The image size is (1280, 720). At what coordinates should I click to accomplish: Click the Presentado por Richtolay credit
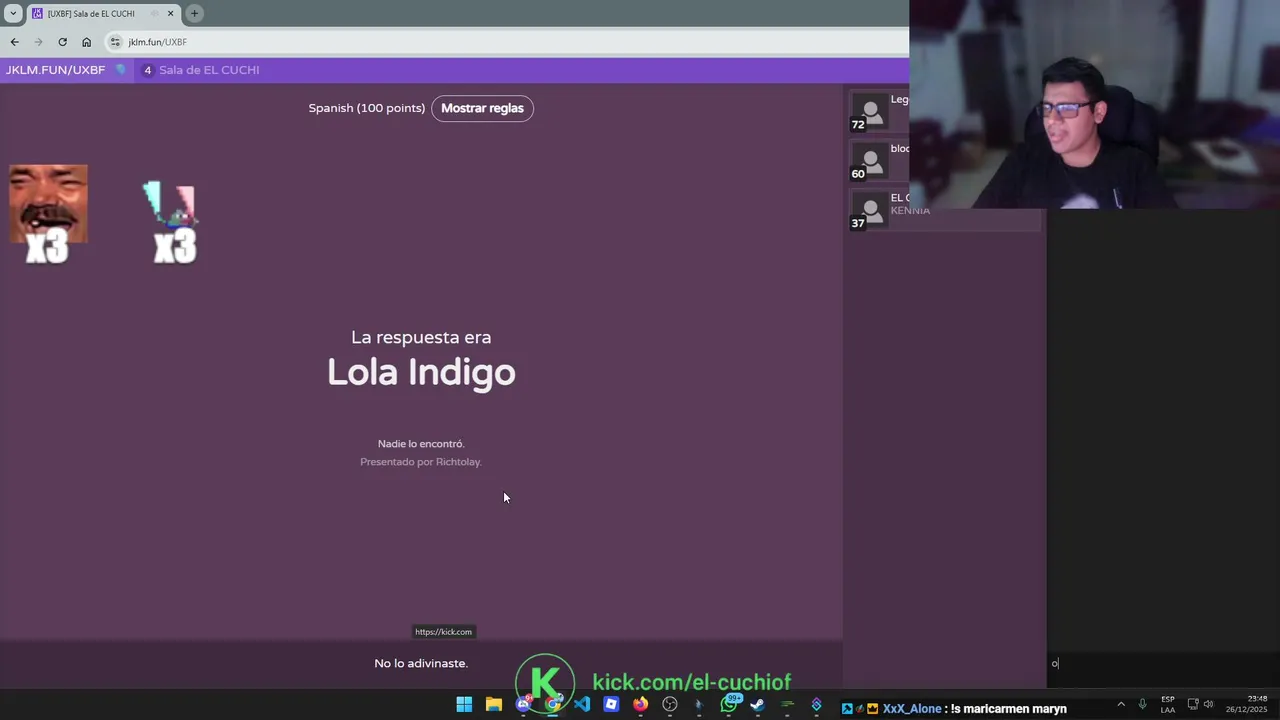(421, 462)
